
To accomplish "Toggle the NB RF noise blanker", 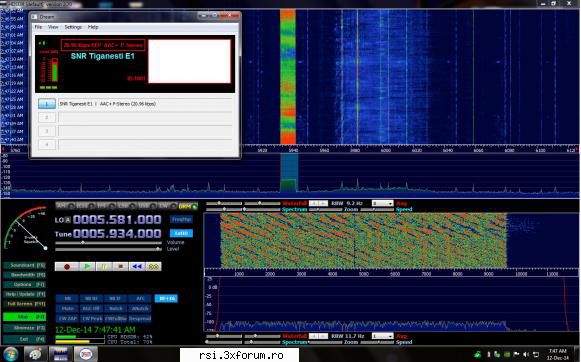I will click(x=91, y=299).
